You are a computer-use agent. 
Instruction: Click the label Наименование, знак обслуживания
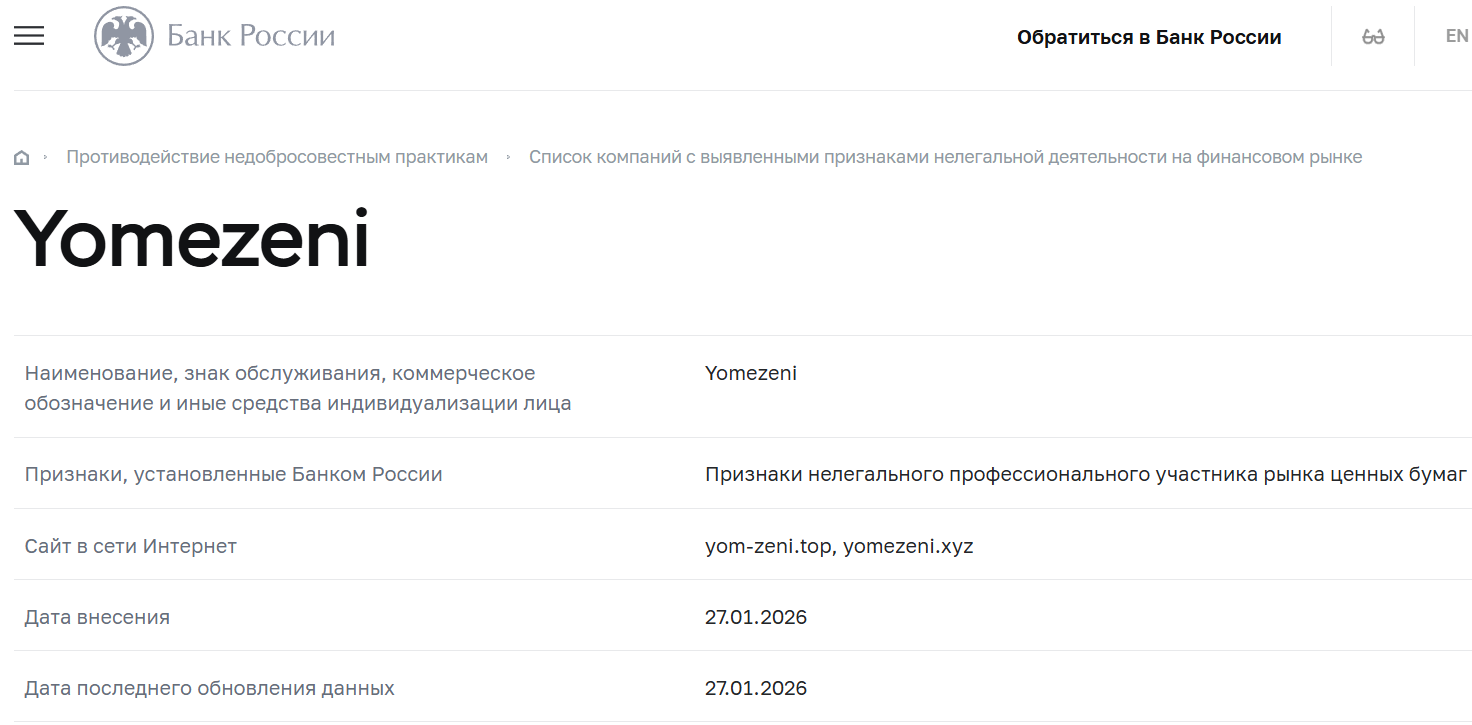click(280, 387)
